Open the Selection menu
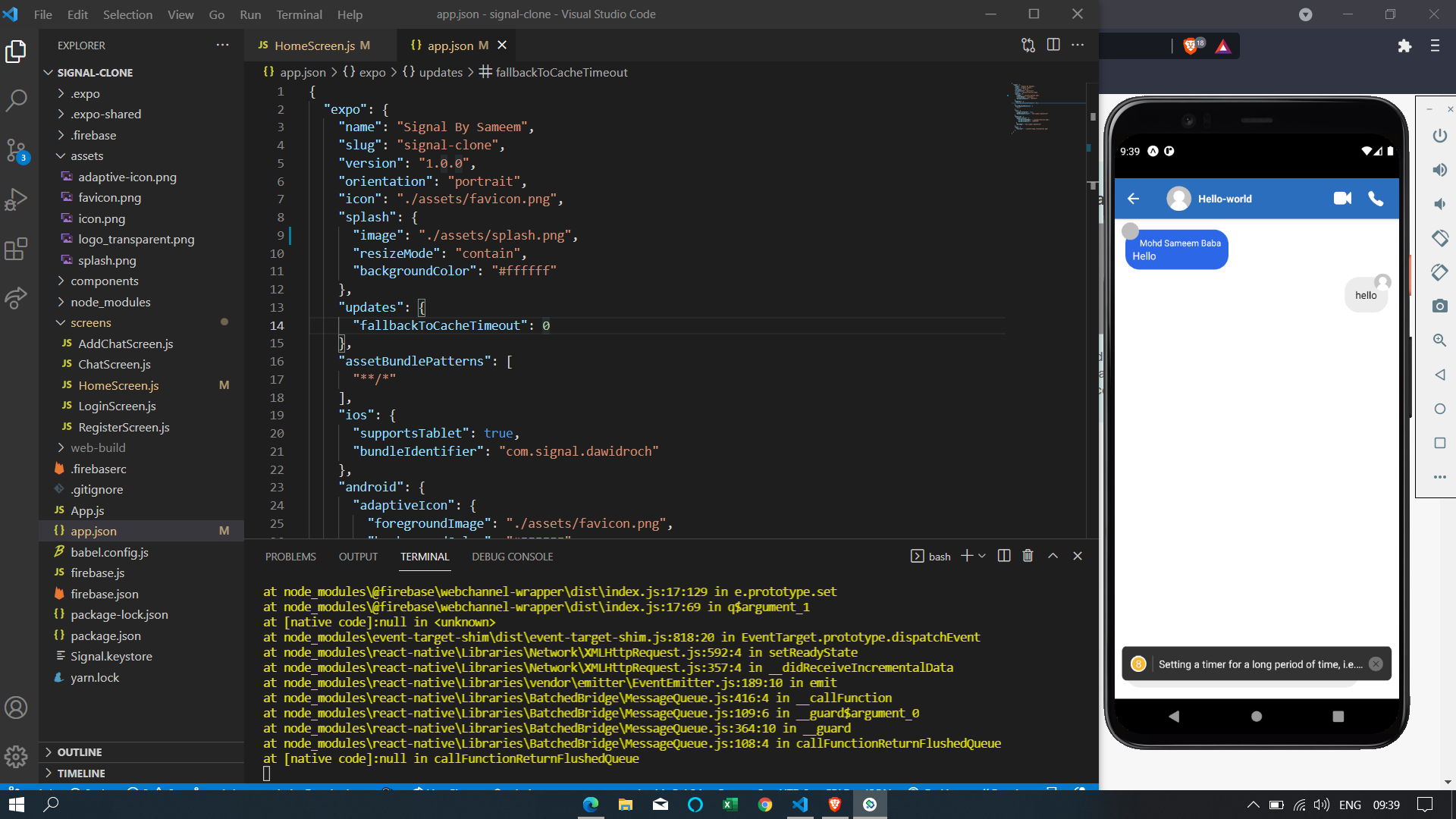The image size is (1456, 819). [127, 14]
